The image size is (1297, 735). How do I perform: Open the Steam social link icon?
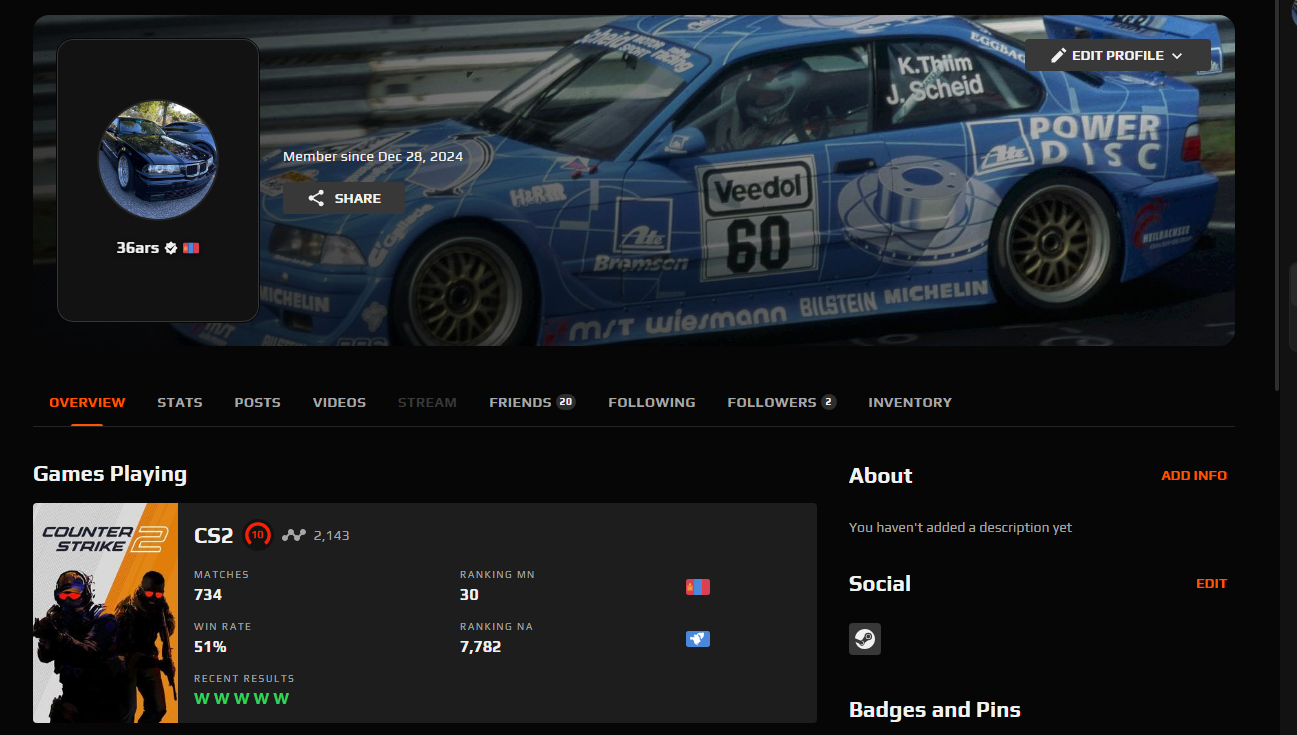[x=865, y=639]
